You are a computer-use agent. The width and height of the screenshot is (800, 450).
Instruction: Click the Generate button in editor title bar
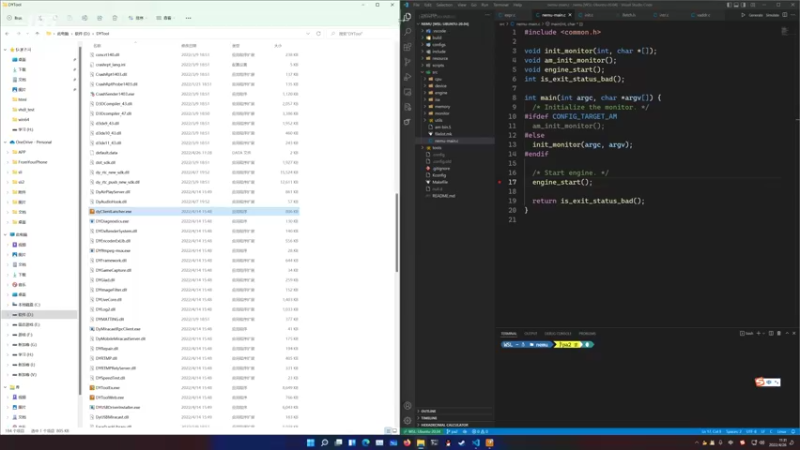(x=756, y=15)
